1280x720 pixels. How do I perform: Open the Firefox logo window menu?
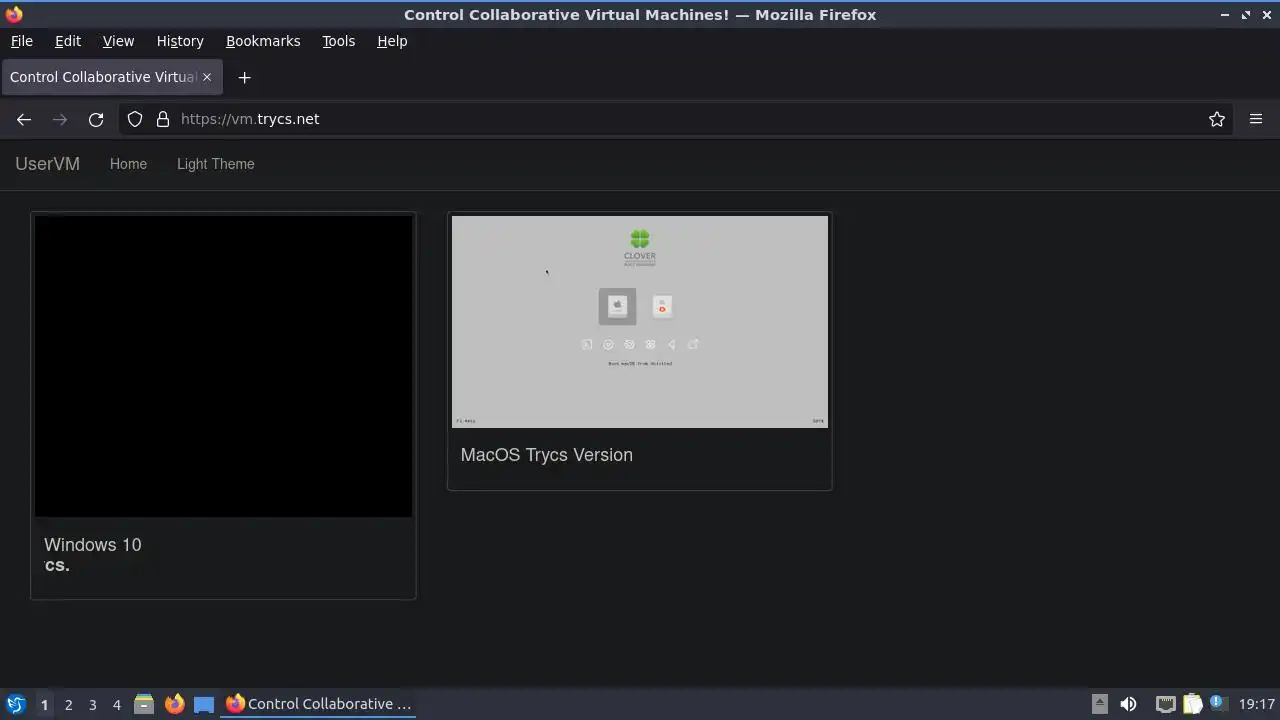click(14, 15)
